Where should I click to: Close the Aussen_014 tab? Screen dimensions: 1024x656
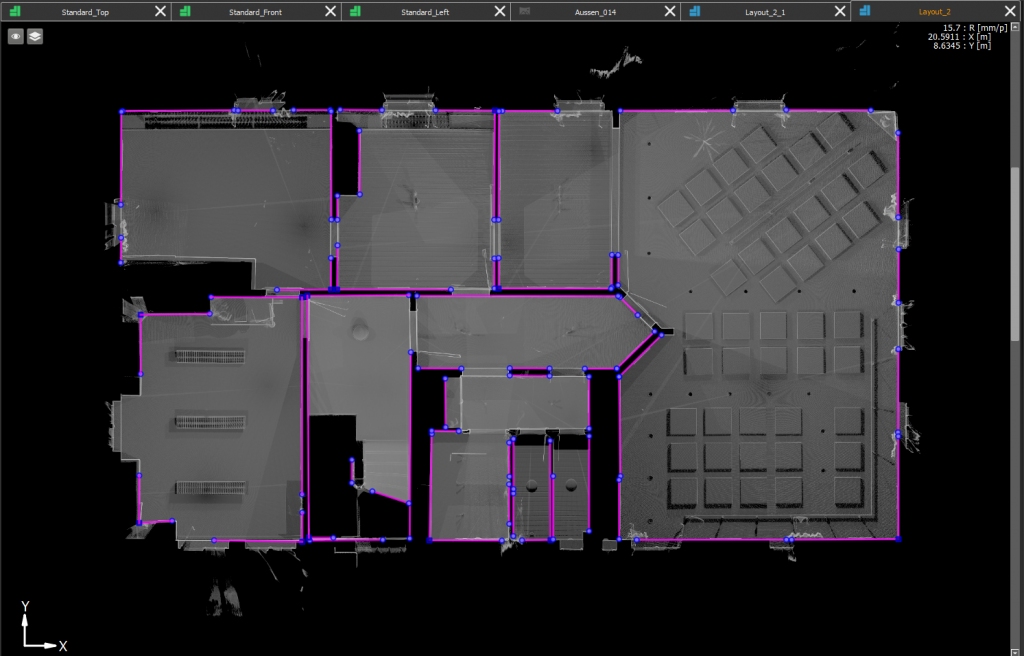tap(671, 11)
